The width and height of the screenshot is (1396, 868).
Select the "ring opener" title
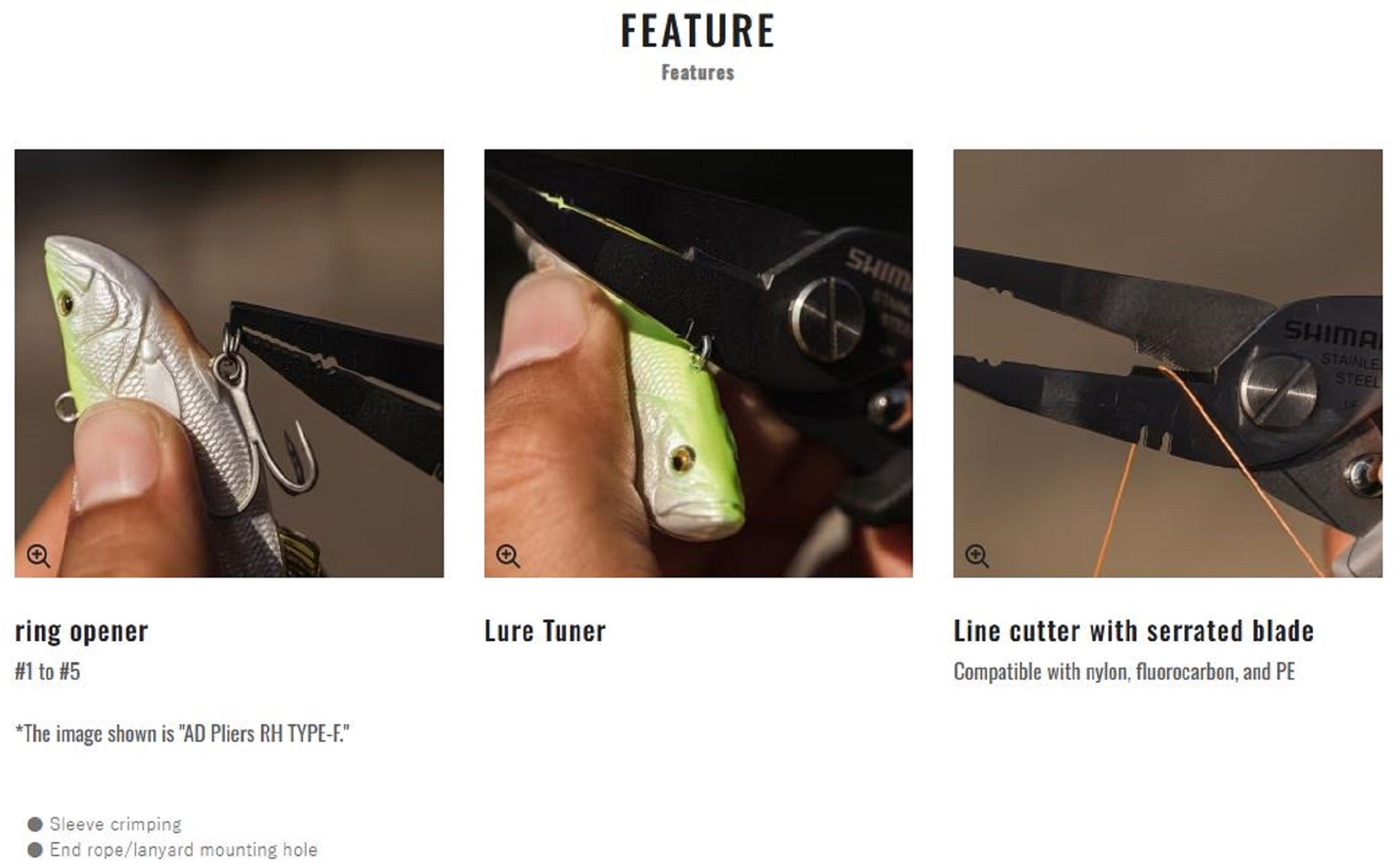click(x=82, y=631)
